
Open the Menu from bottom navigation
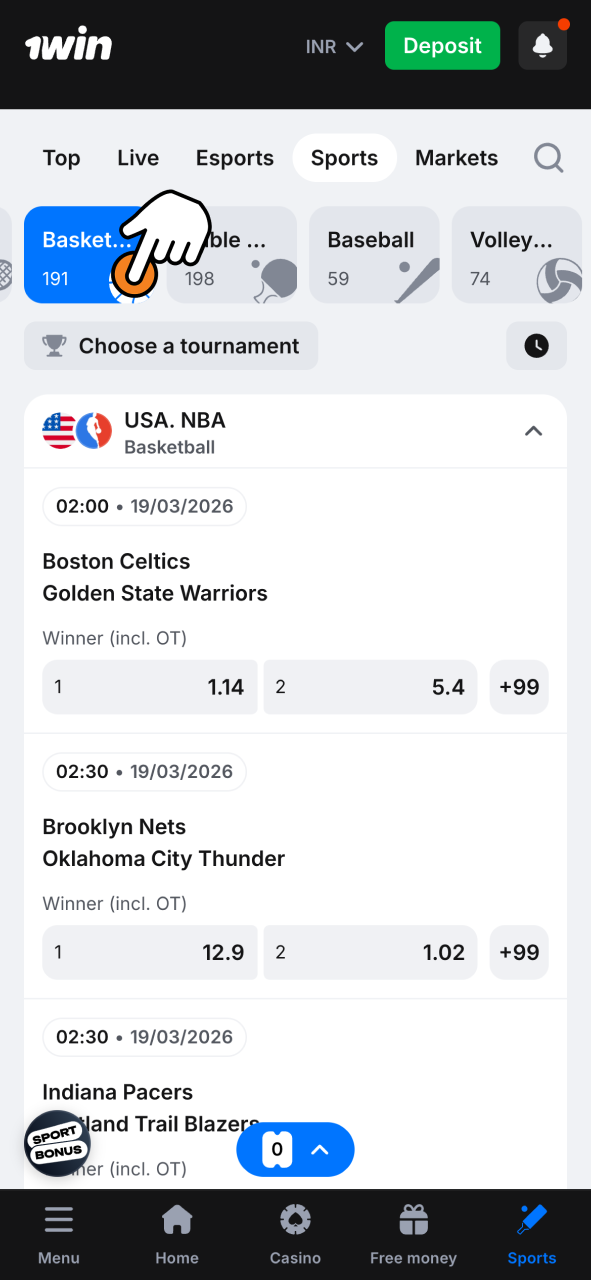point(59,1232)
